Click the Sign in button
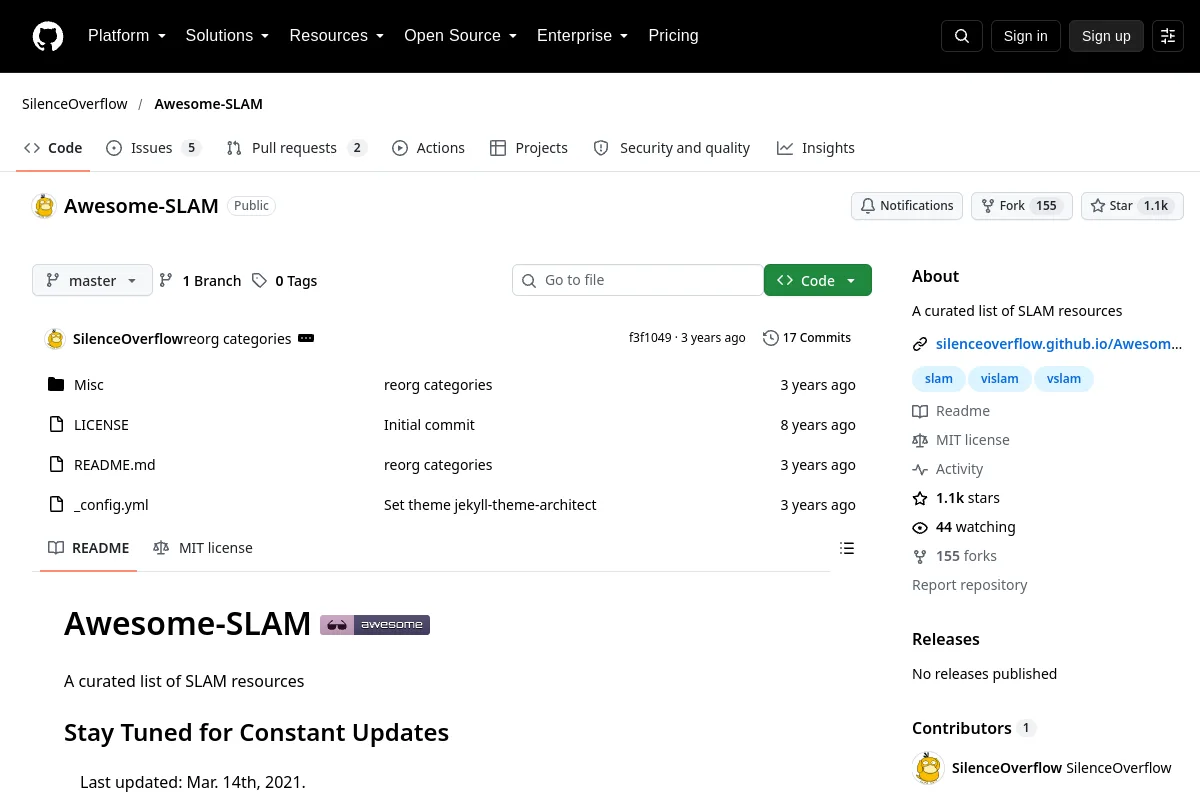The height and width of the screenshot is (800, 1200). tap(1025, 36)
